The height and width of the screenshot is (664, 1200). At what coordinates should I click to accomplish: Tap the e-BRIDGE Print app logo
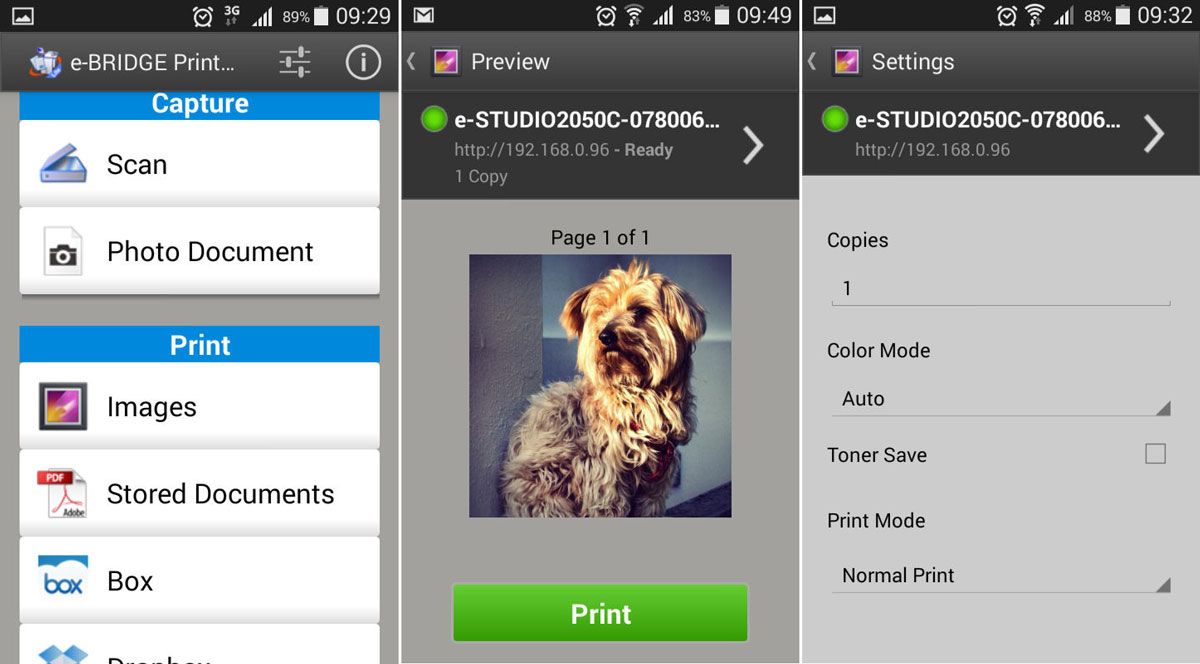tap(45, 62)
